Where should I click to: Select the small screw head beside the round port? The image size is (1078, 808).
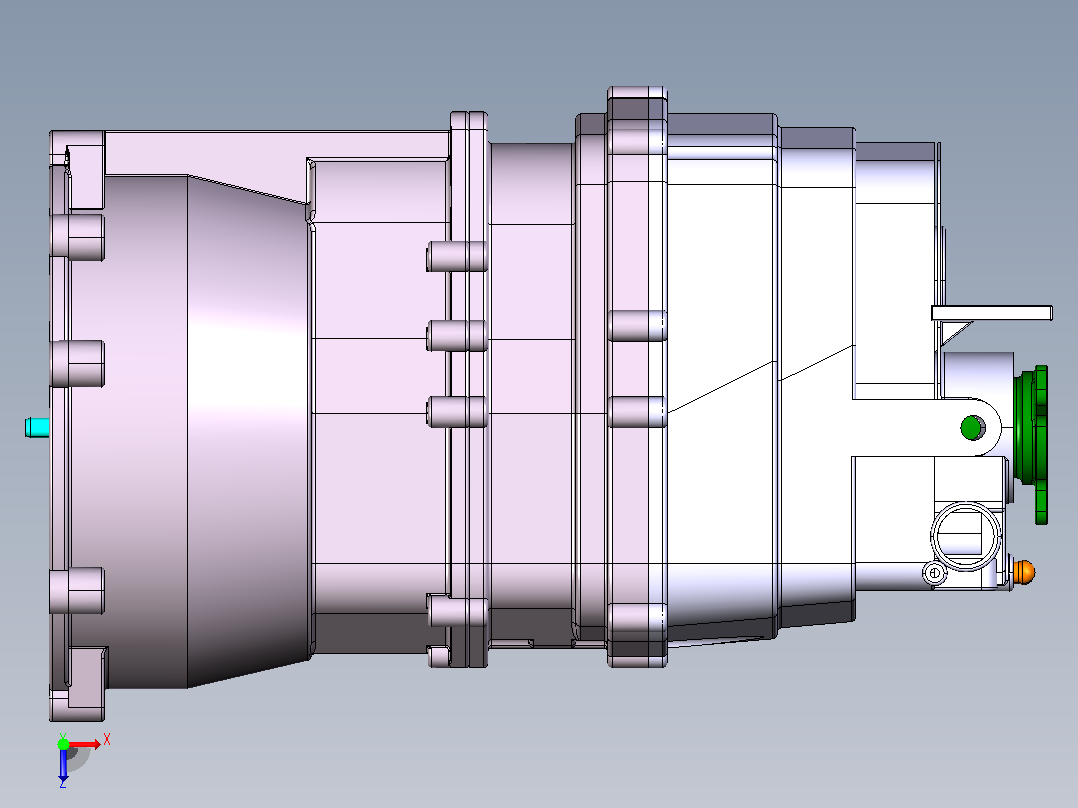tap(934, 572)
